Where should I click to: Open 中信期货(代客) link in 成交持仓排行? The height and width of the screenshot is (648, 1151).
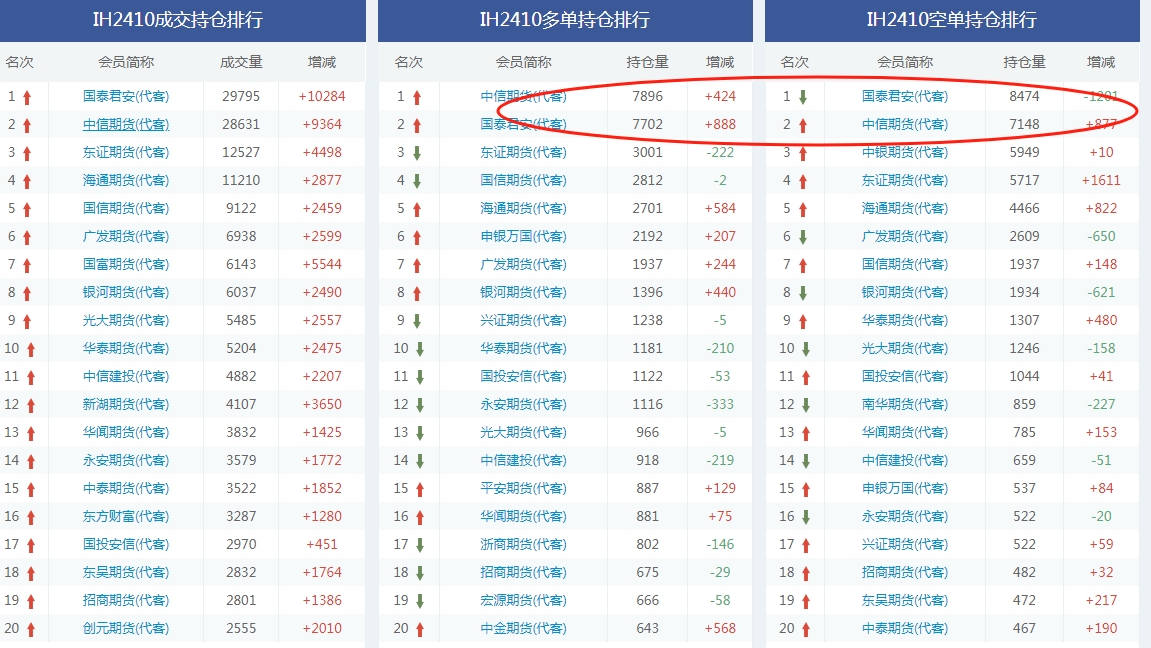126,124
